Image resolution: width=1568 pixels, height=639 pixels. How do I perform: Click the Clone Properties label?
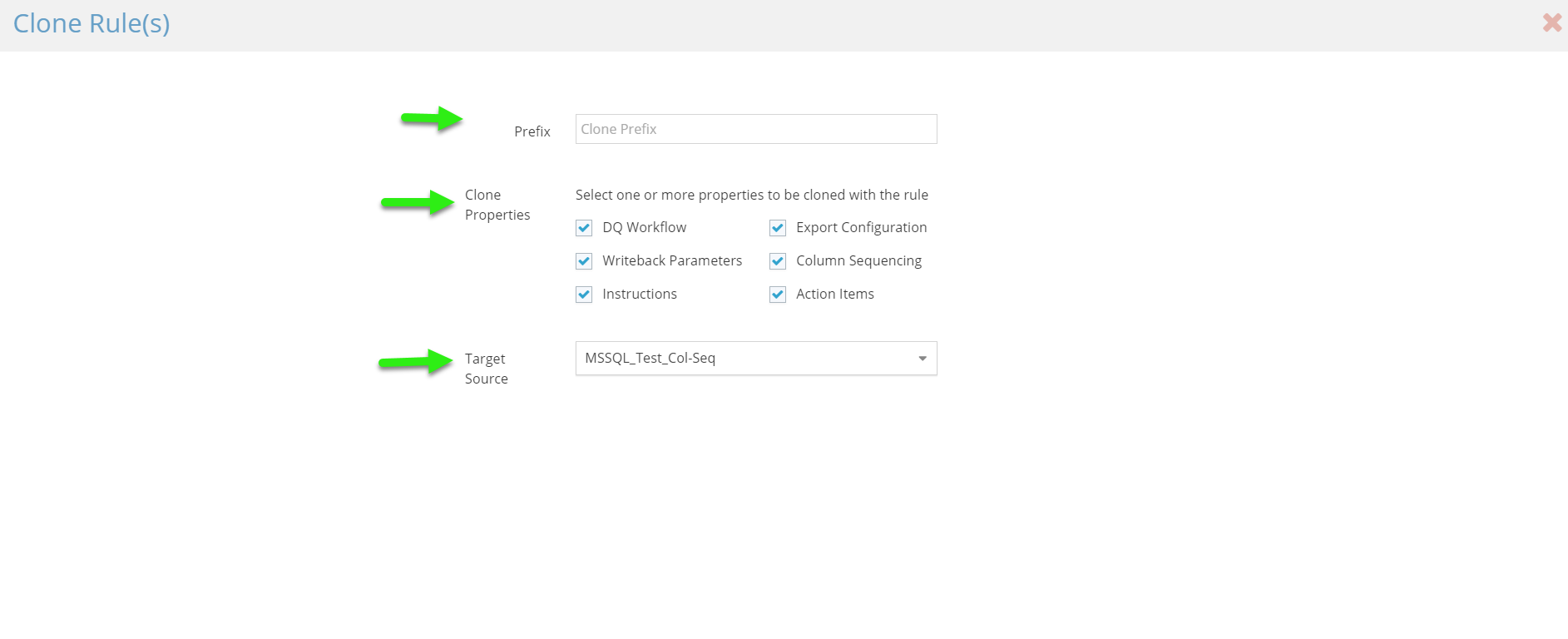pyautogui.click(x=497, y=205)
